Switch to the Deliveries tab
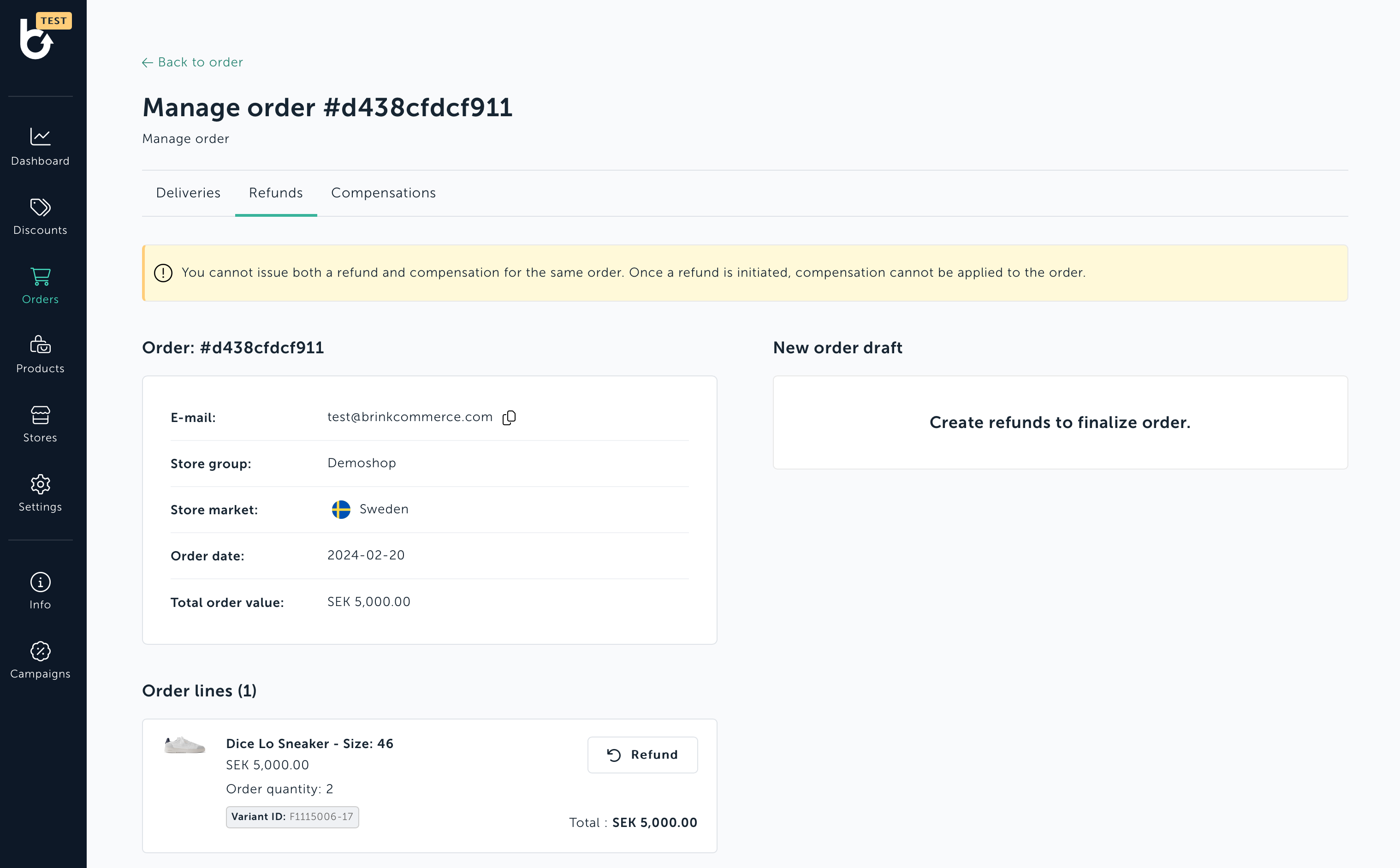The image size is (1400, 868). 188,193
